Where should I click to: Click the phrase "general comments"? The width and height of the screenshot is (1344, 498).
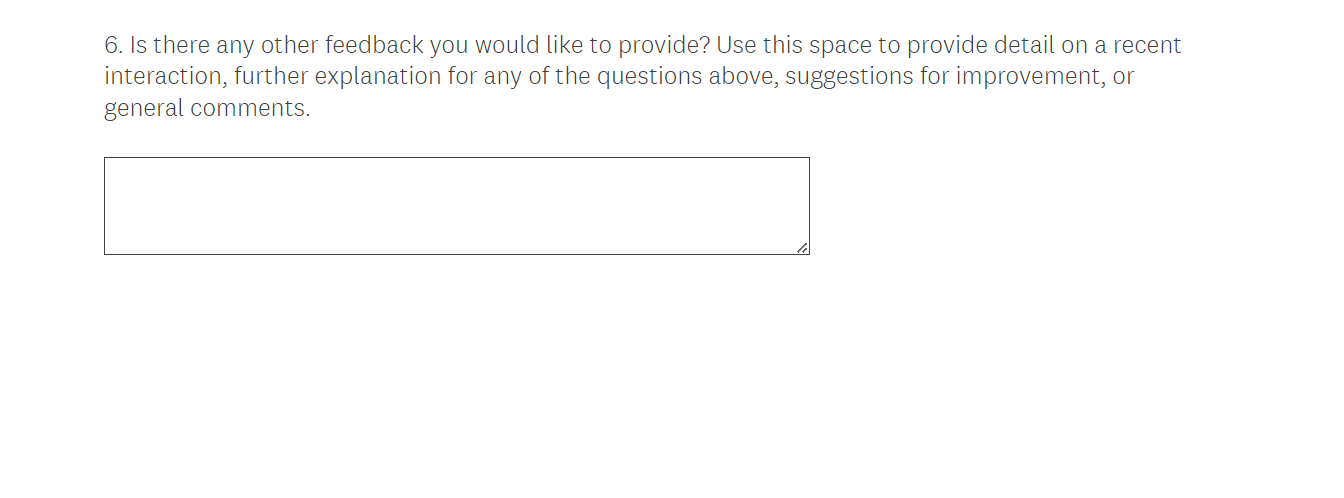[207, 108]
